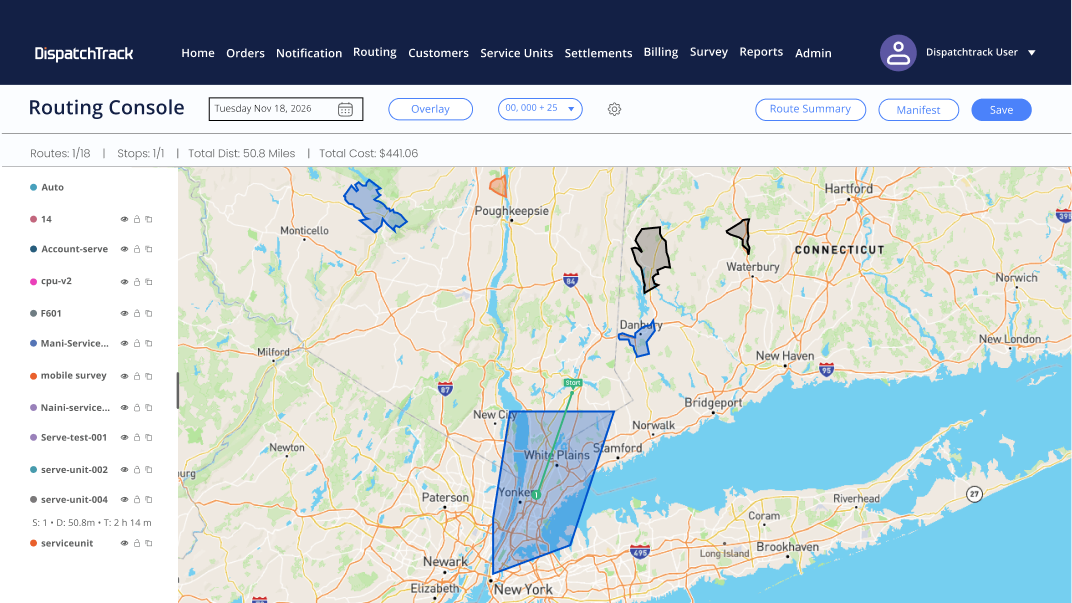Open the Home menu

[x=198, y=53]
